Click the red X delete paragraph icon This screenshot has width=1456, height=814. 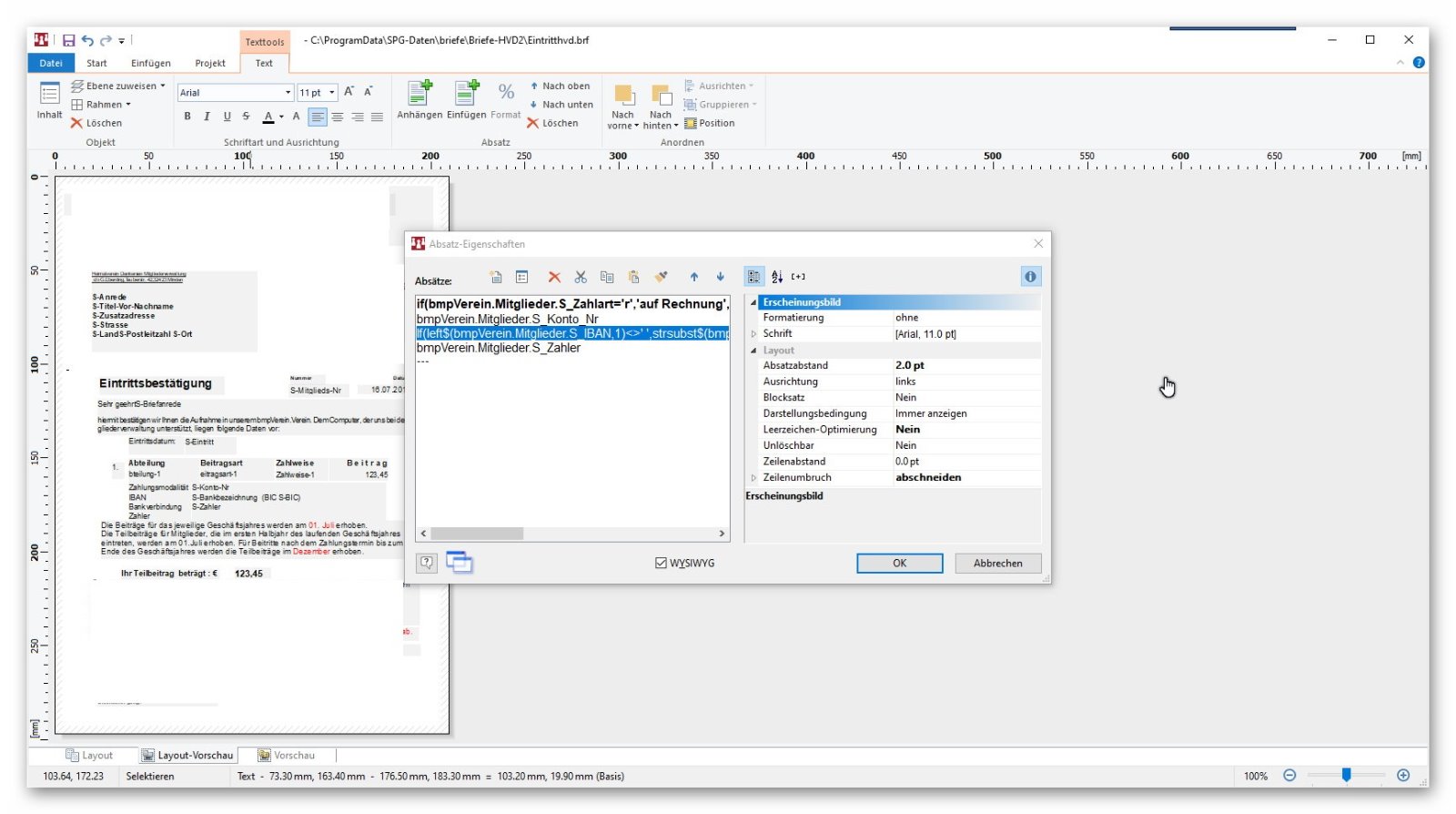click(554, 277)
